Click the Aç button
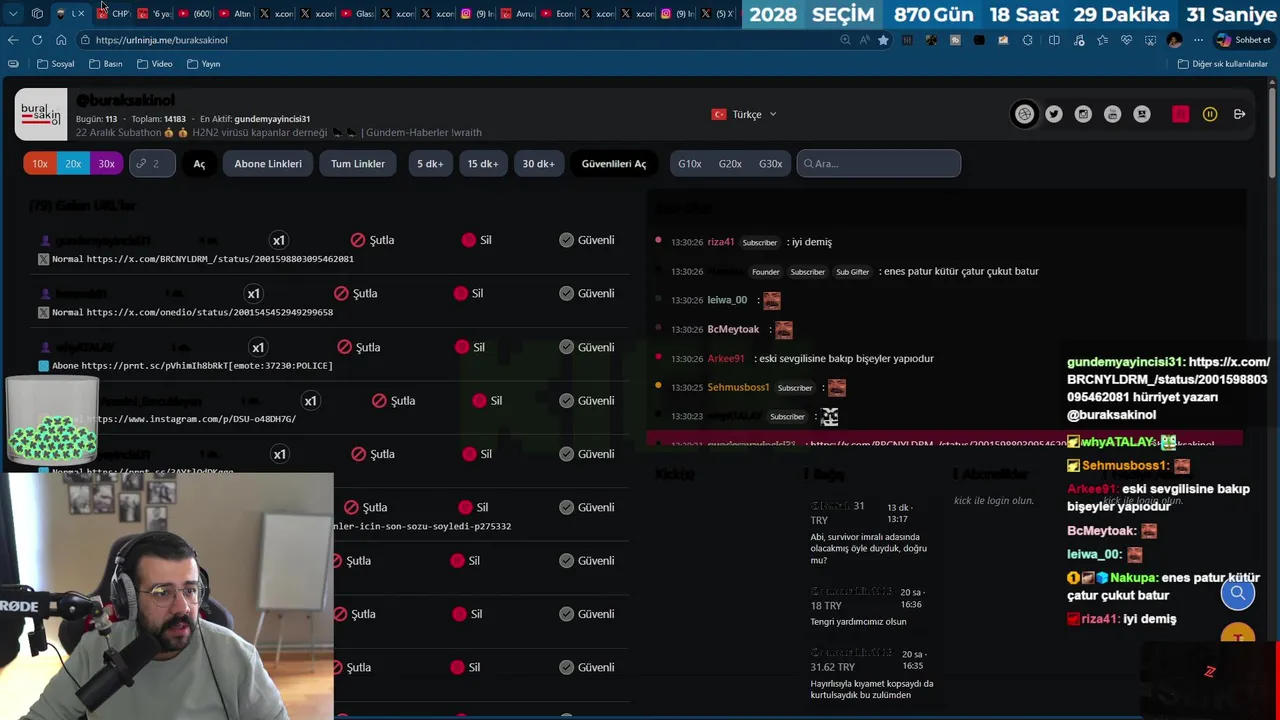This screenshot has height=720, width=1280. pyautogui.click(x=199, y=164)
